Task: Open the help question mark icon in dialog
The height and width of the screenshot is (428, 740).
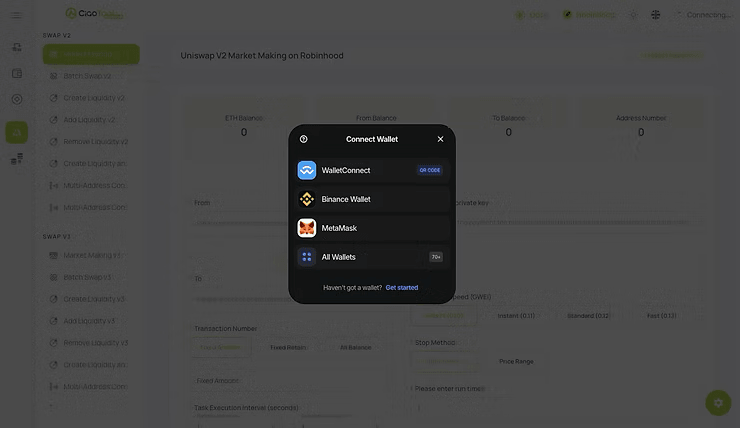Action: tap(303, 139)
